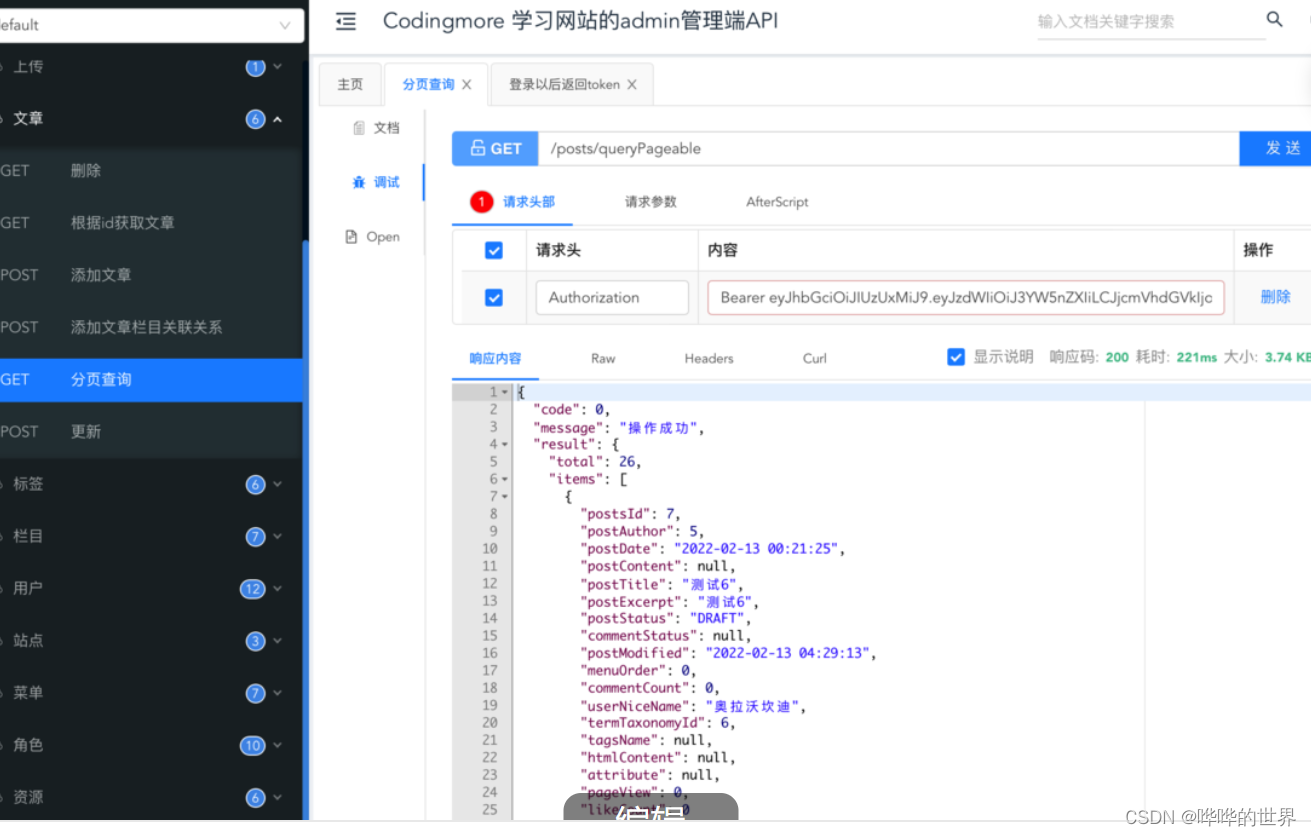Expand the 标签 menu chevron
1311x836 pixels.
pos(278,484)
